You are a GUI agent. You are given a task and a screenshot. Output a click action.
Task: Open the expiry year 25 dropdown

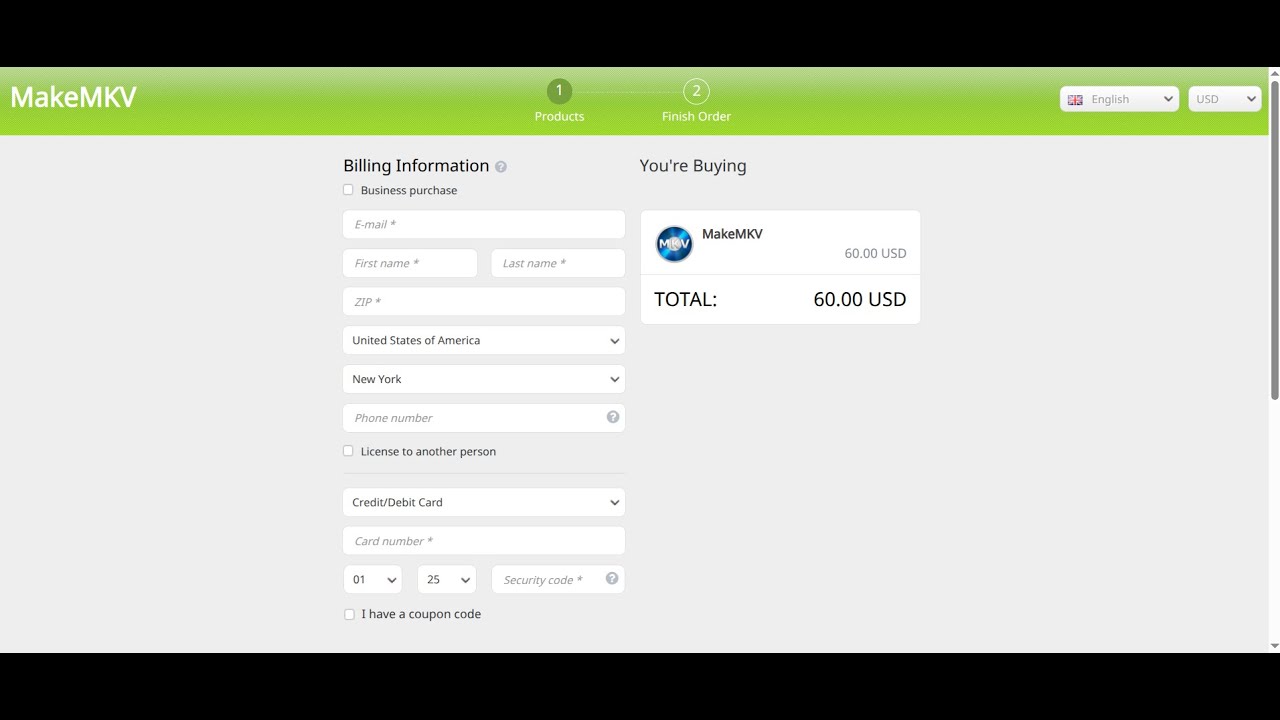(446, 579)
